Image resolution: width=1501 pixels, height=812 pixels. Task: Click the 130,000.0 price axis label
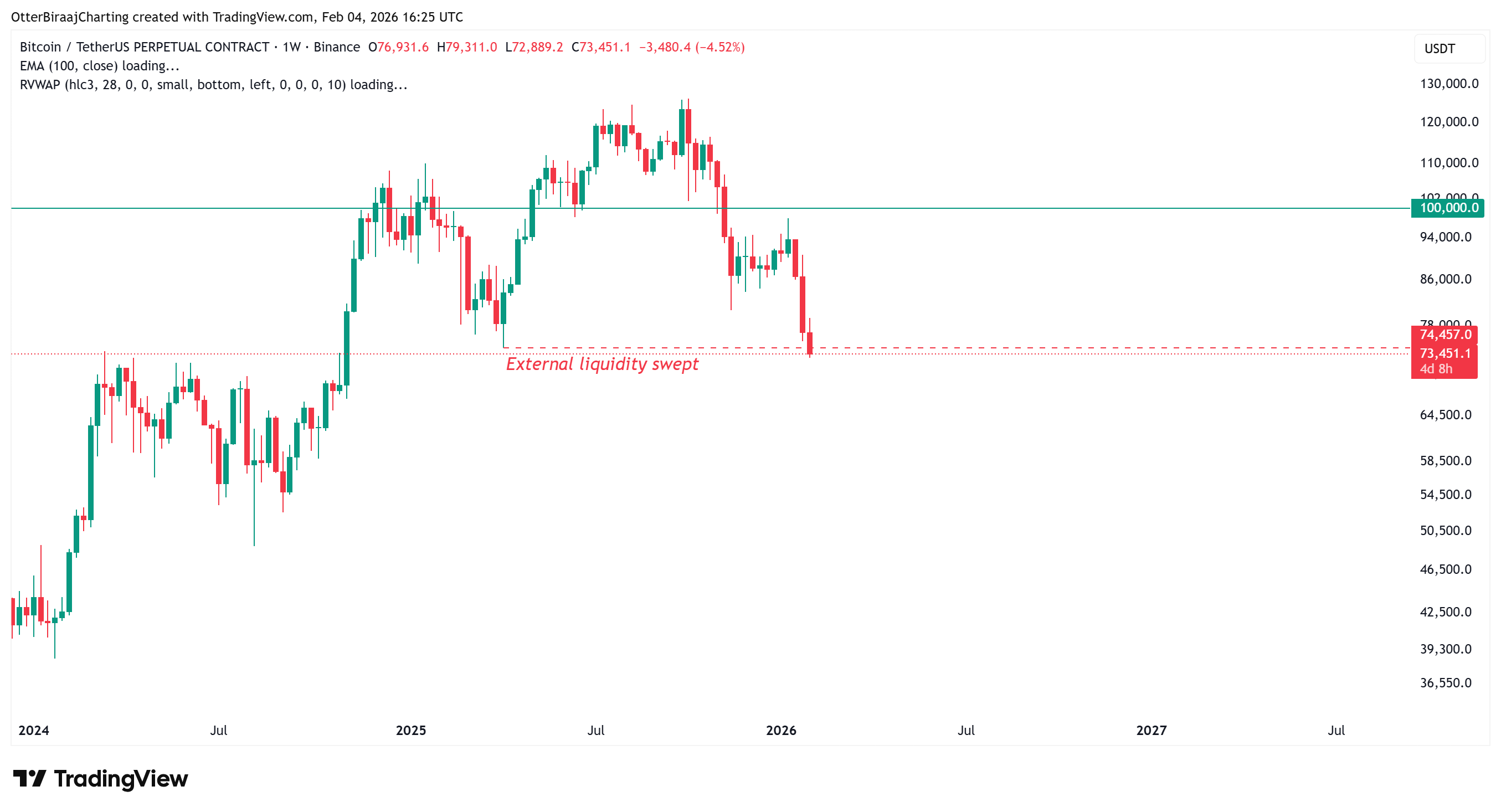pos(1448,84)
